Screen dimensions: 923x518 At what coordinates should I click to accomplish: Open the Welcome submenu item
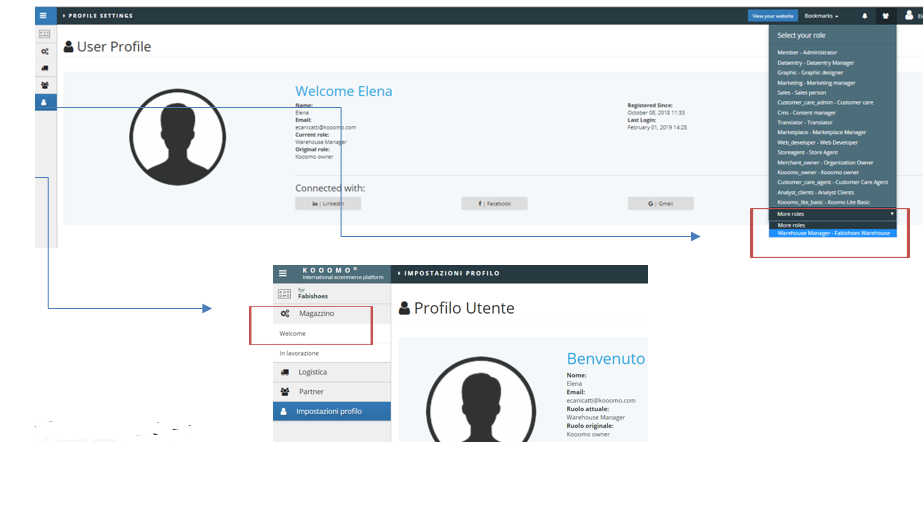click(332, 334)
